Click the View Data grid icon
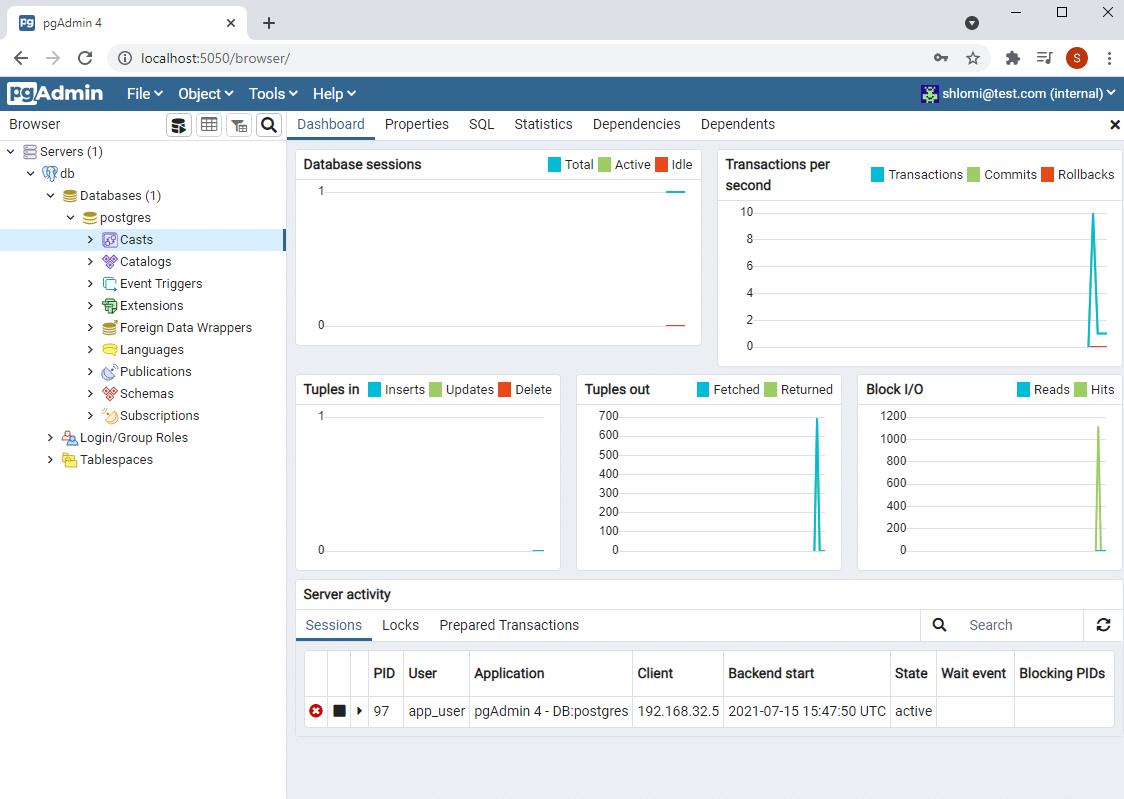 208,125
